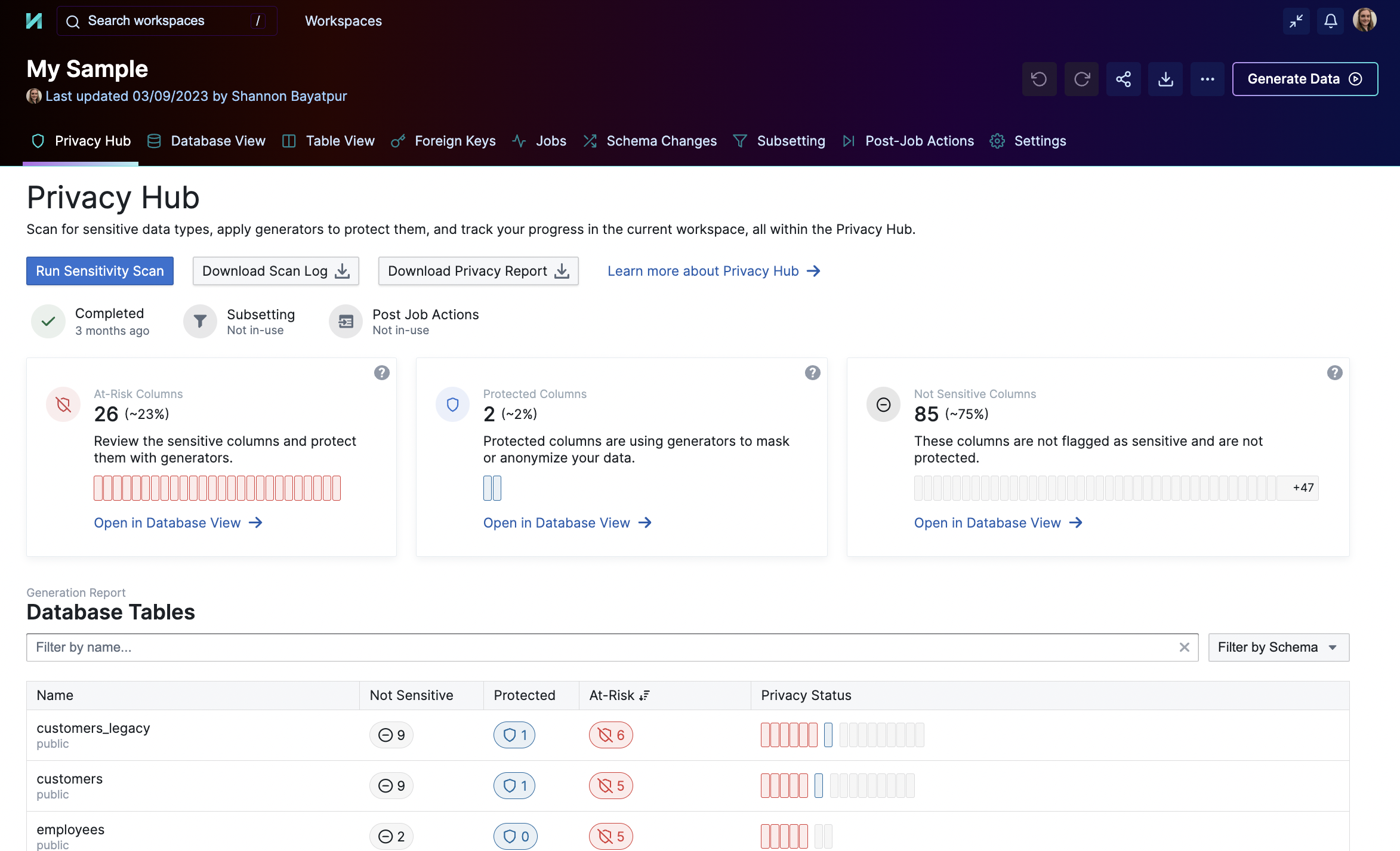Click the Jobs activity icon
Image resolution: width=1400 pixels, height=851 pixels.
click(x=519, y=141)
